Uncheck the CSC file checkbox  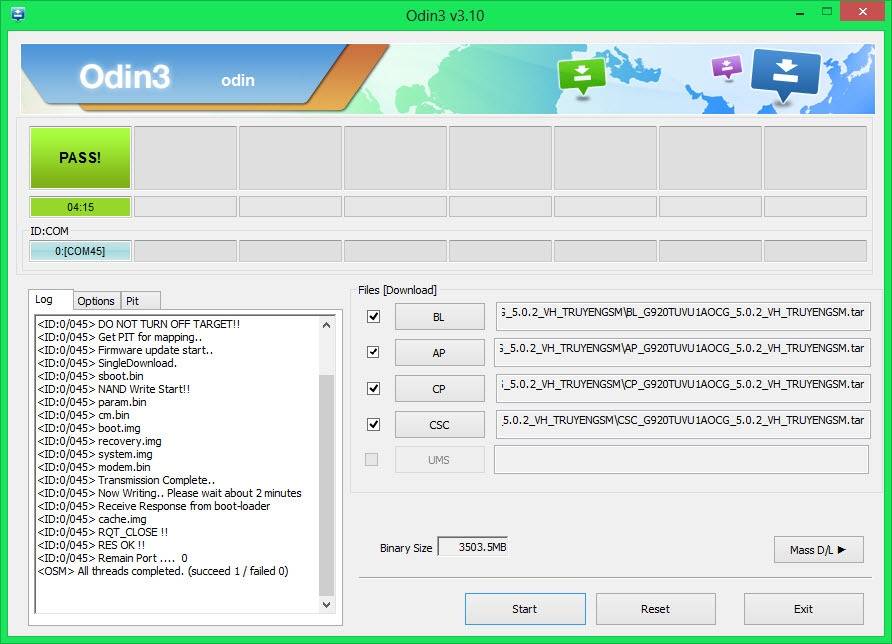pyautogui.click(x=373, y=424)
